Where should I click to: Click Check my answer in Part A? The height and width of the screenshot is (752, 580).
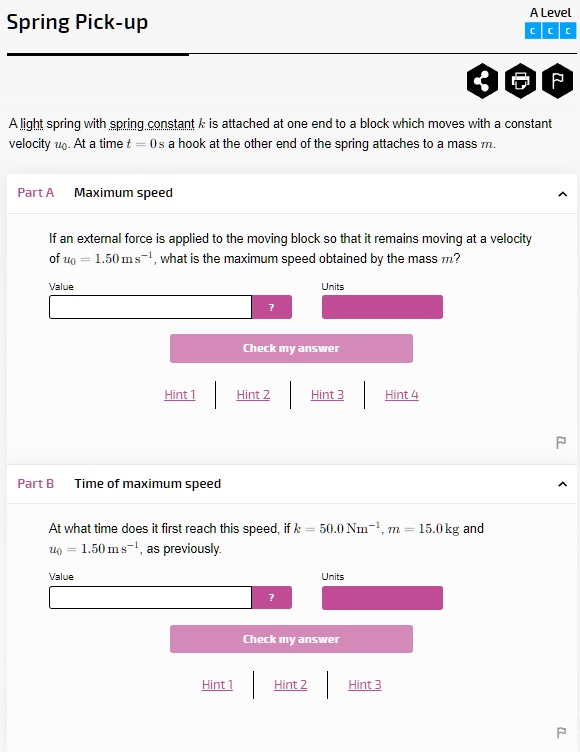pyautogui.click(x=291, y=348)
